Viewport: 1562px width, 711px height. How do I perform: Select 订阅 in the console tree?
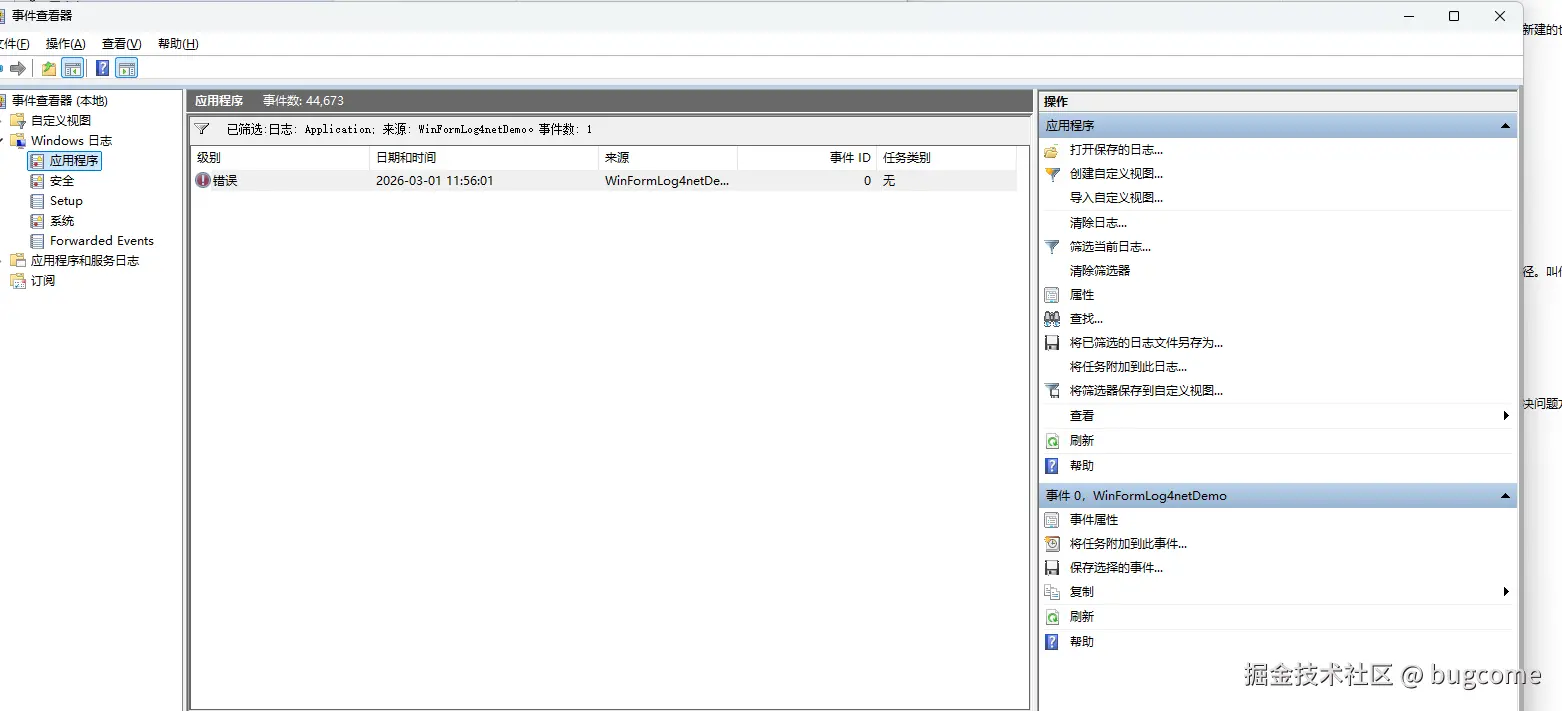click(x=43, y=281)
